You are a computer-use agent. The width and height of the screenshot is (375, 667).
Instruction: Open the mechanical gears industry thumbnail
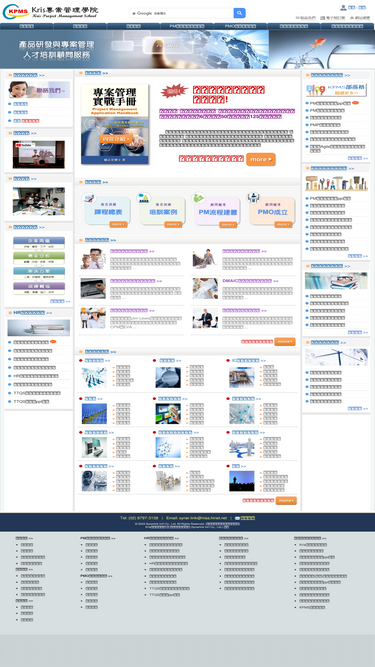coord(94,481)
